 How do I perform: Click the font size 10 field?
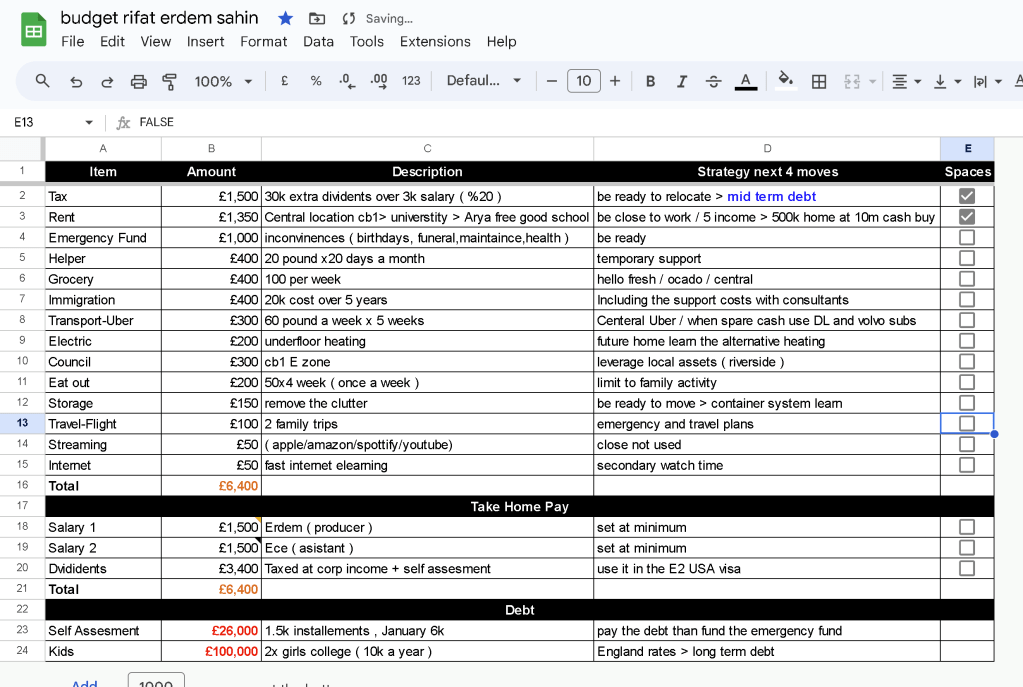(x=583, y=81)
